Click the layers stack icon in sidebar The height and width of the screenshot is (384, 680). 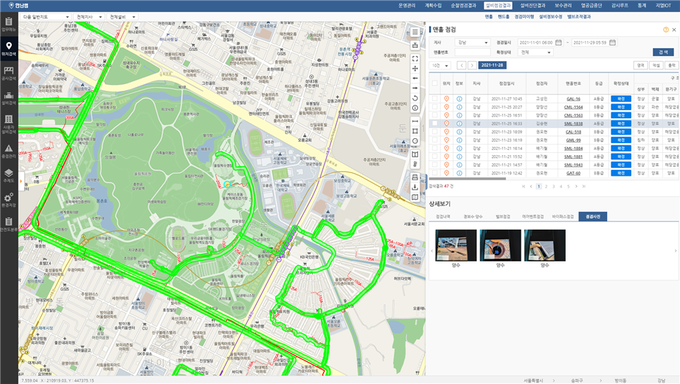click(9, 175)
